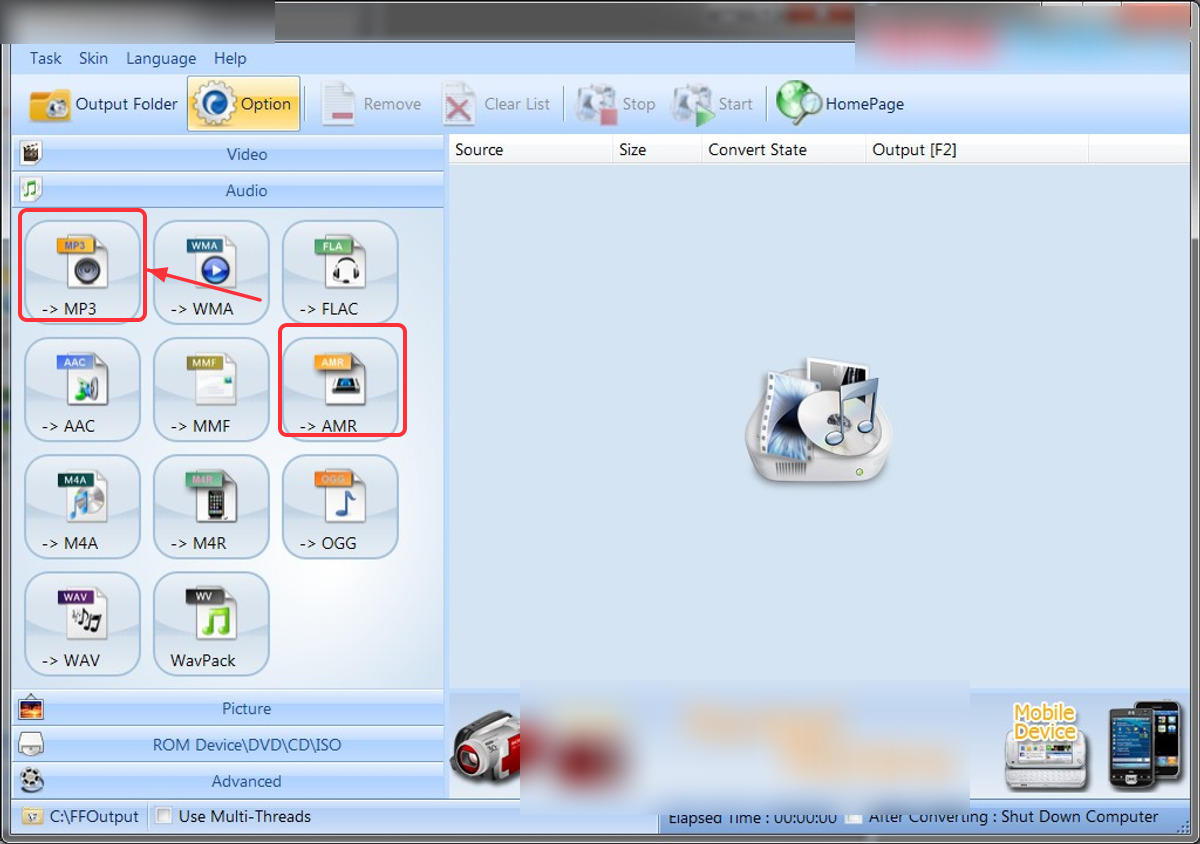Open the HomePage link in toolbar

point(841,104)
